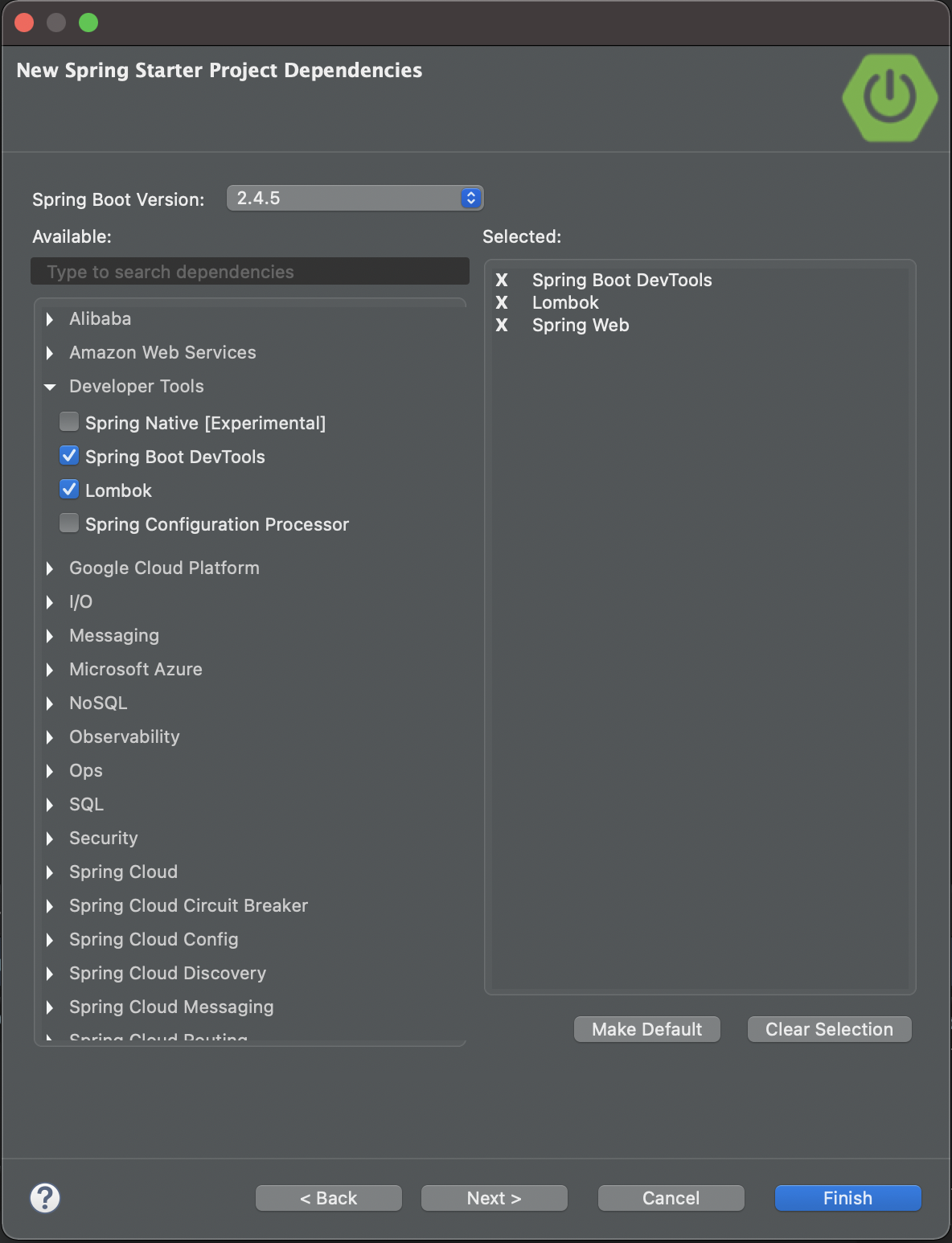Collapse the Developer Tools category
This screenshot has height=1243, width=952.
[50, 387]
